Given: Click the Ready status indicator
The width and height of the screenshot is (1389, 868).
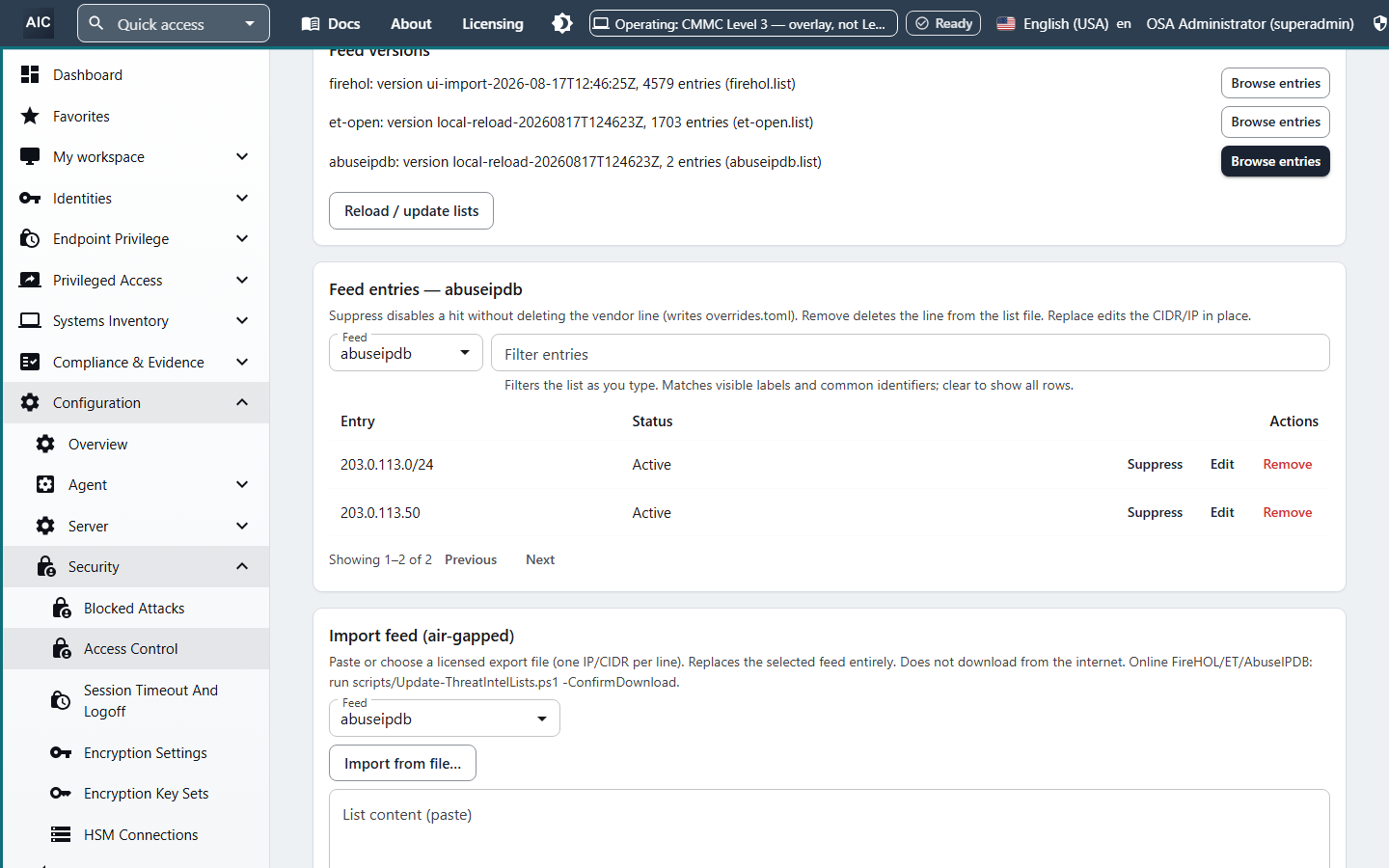Looking at the screenshot, I should coord(943,23).
